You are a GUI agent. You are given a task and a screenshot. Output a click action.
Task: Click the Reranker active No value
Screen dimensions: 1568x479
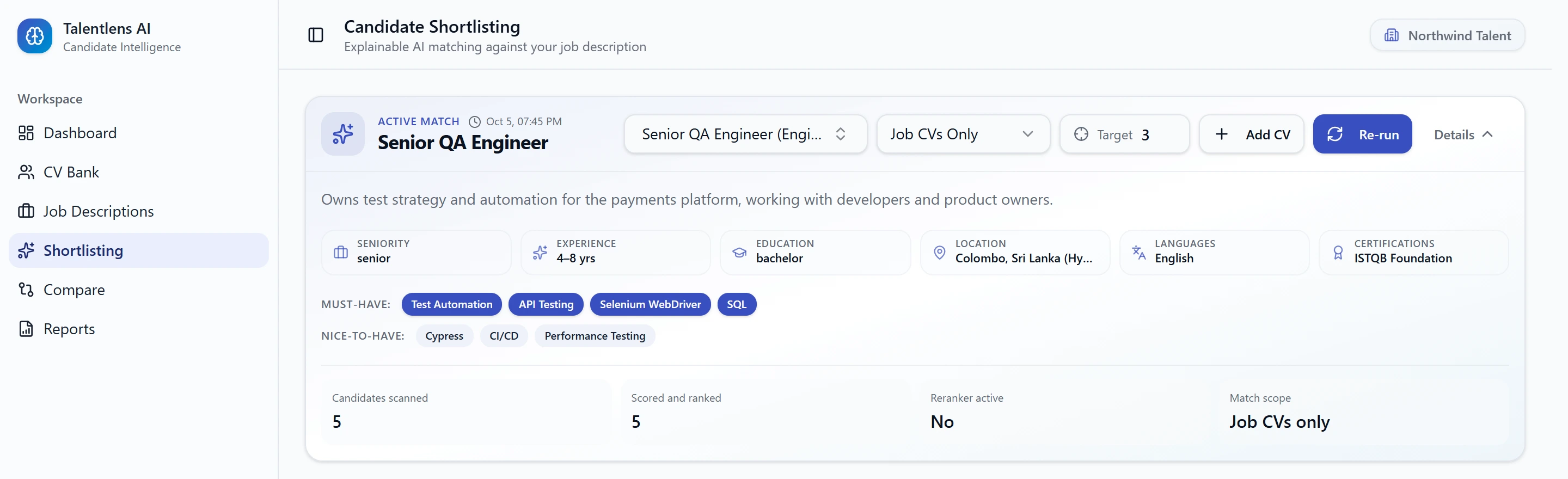(942, 422)
